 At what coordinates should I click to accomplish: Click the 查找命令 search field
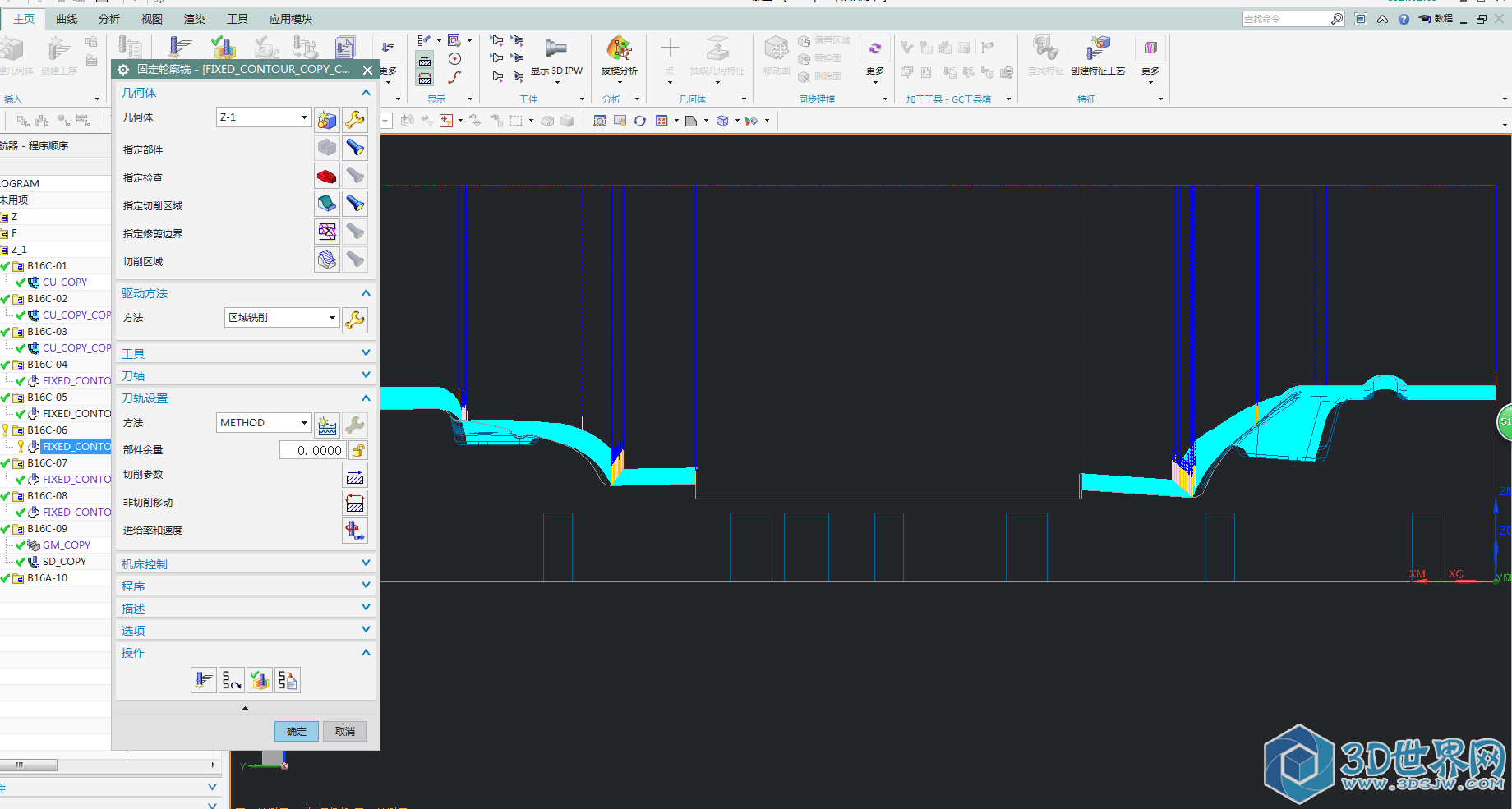[x=1286, y=19]
